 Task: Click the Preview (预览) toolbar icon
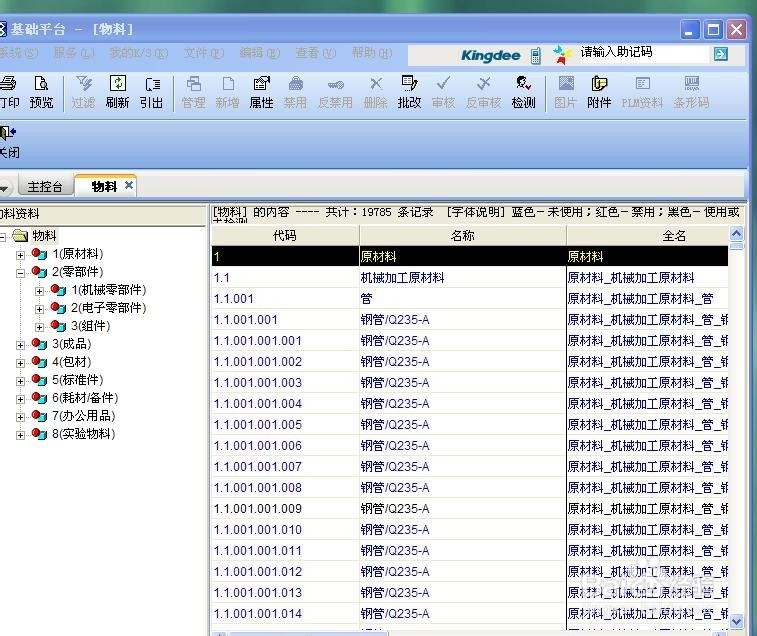click(x=41, y=92)
